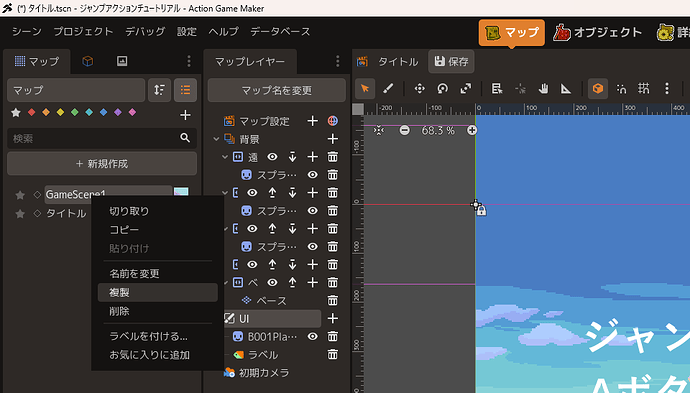Open left panel's three-dot options menu
Viewport: 690px width, 393px height.
(x=189, y=61)
